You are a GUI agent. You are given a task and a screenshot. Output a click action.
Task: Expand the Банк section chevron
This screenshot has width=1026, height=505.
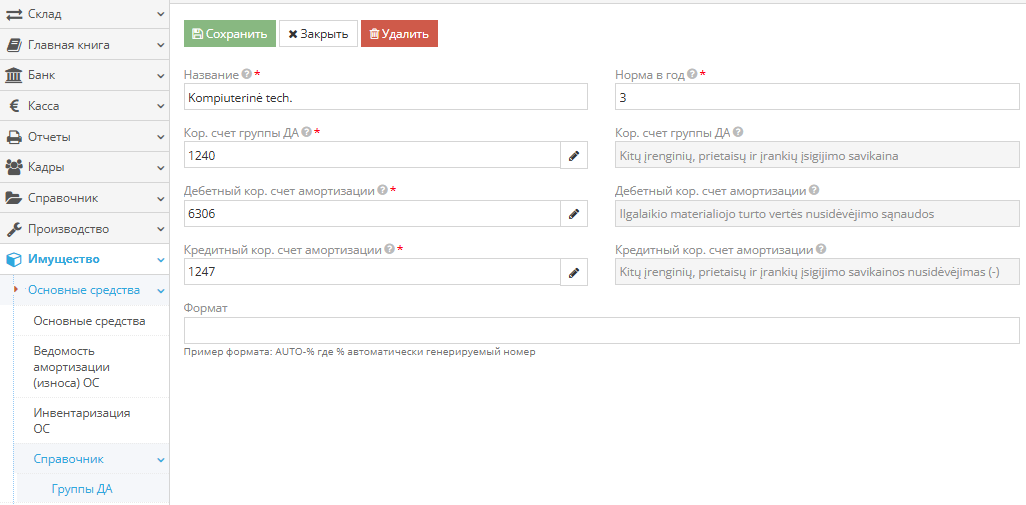[161, 75]
